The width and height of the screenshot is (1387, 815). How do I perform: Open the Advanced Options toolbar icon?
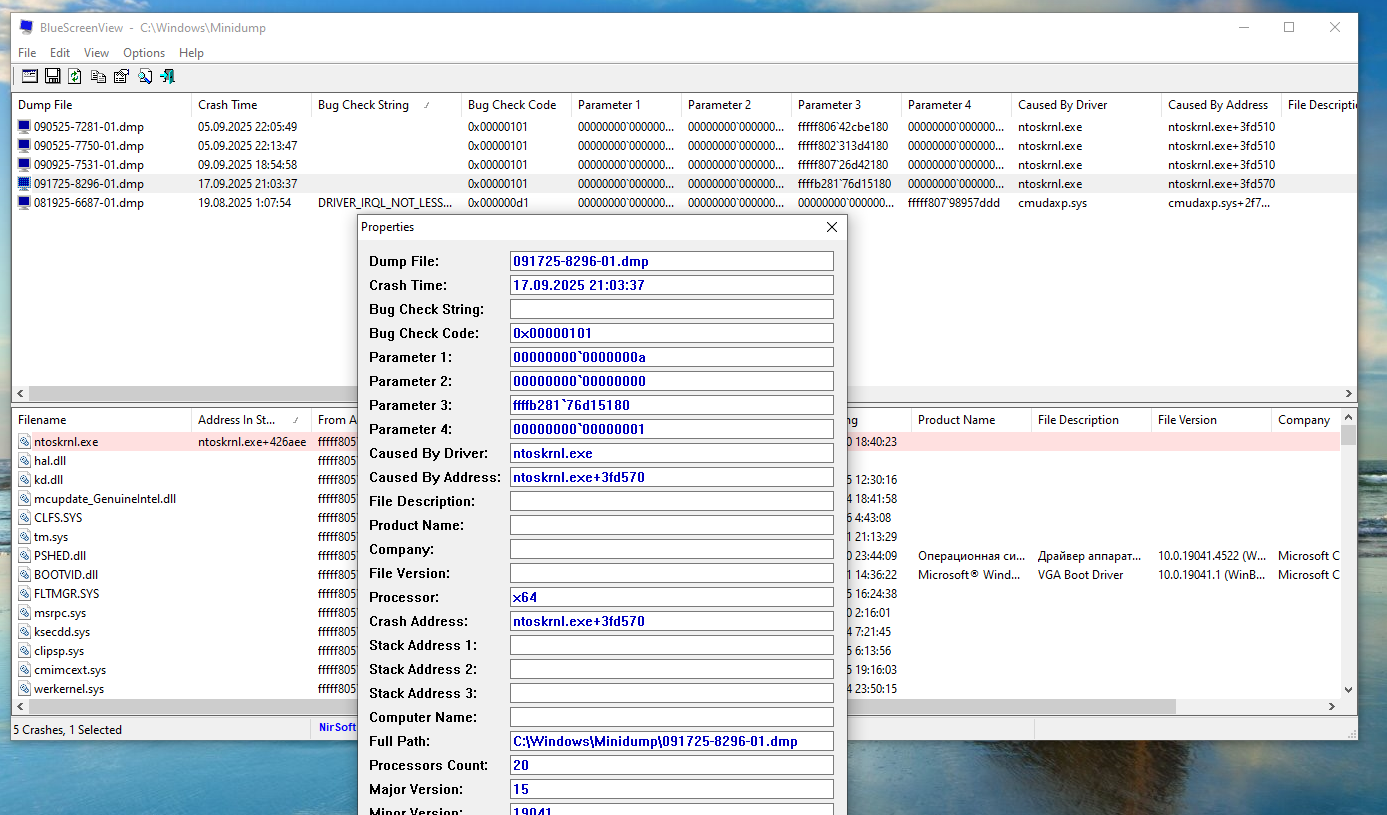pos(29,76)
